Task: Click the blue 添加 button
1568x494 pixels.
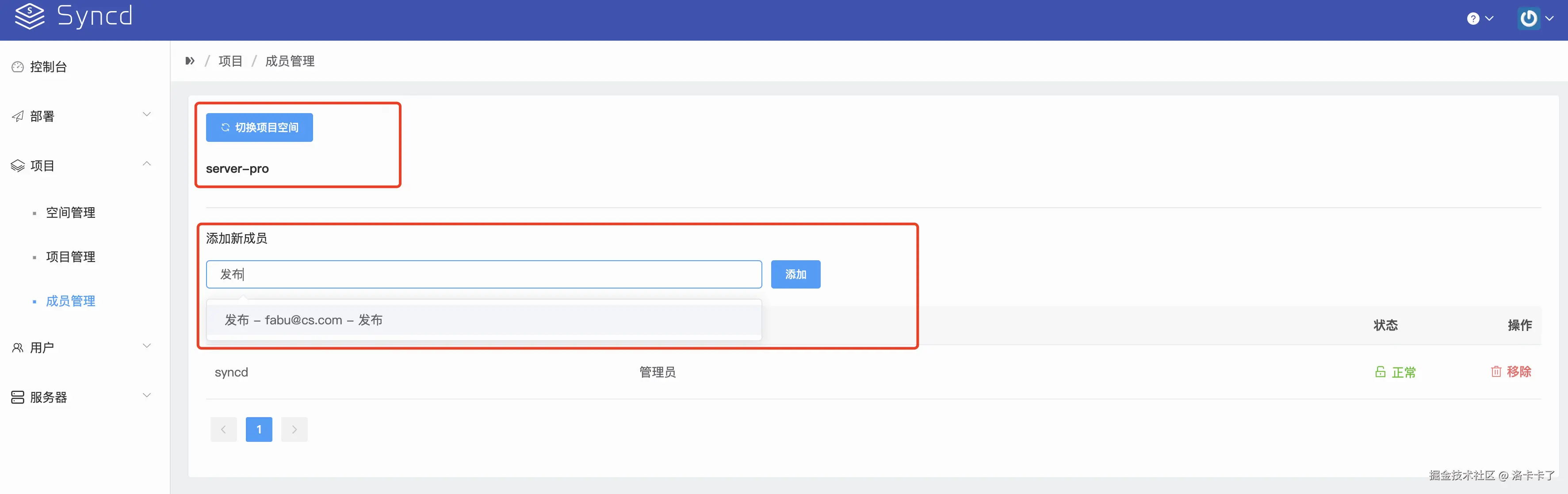Action: click(795, 274)
